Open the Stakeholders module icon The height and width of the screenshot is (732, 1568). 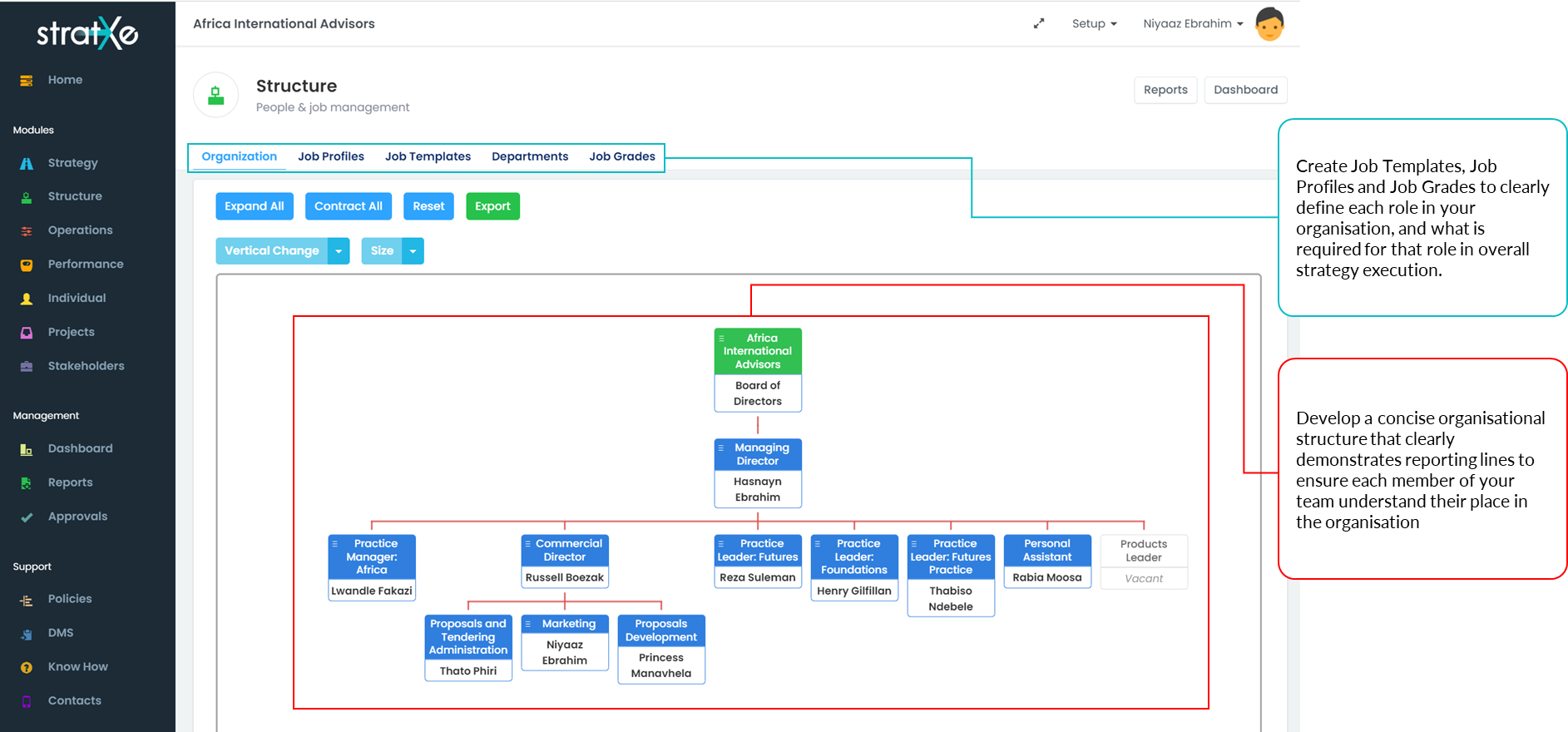click(27, 367)
